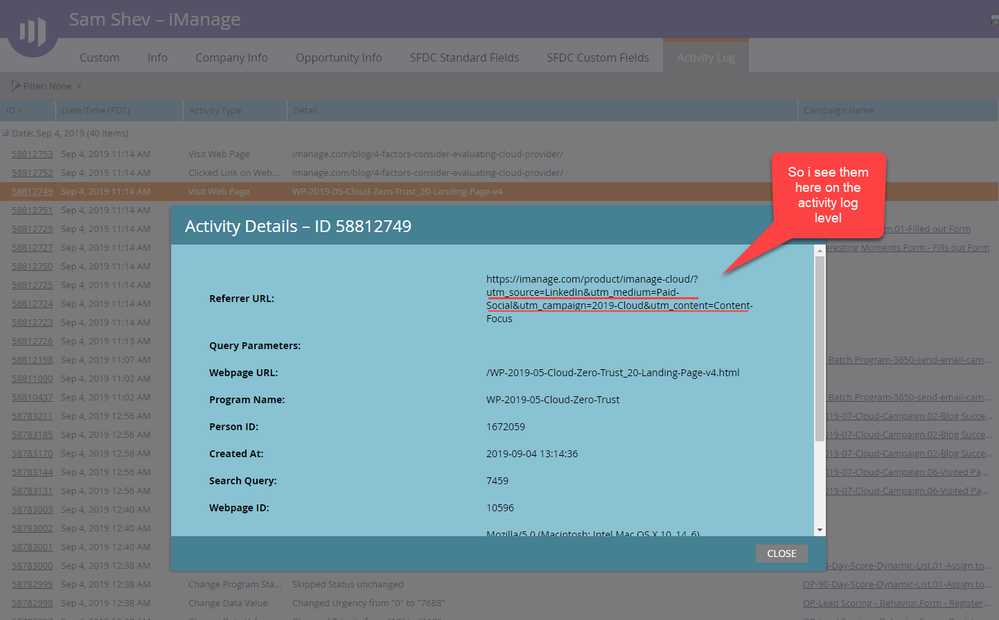Viewport: 999px width, 620px height.
Task: Open the Company Info tab
Action: [x=231, y=58]
